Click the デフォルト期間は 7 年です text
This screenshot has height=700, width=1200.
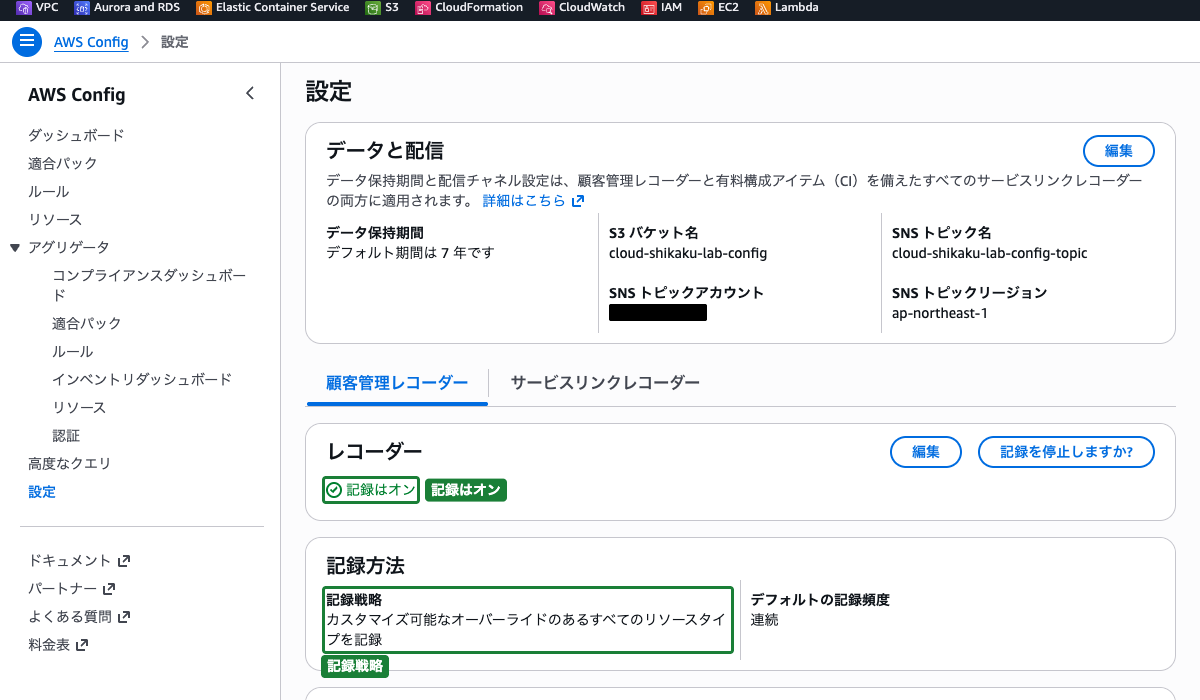point(411,253)
